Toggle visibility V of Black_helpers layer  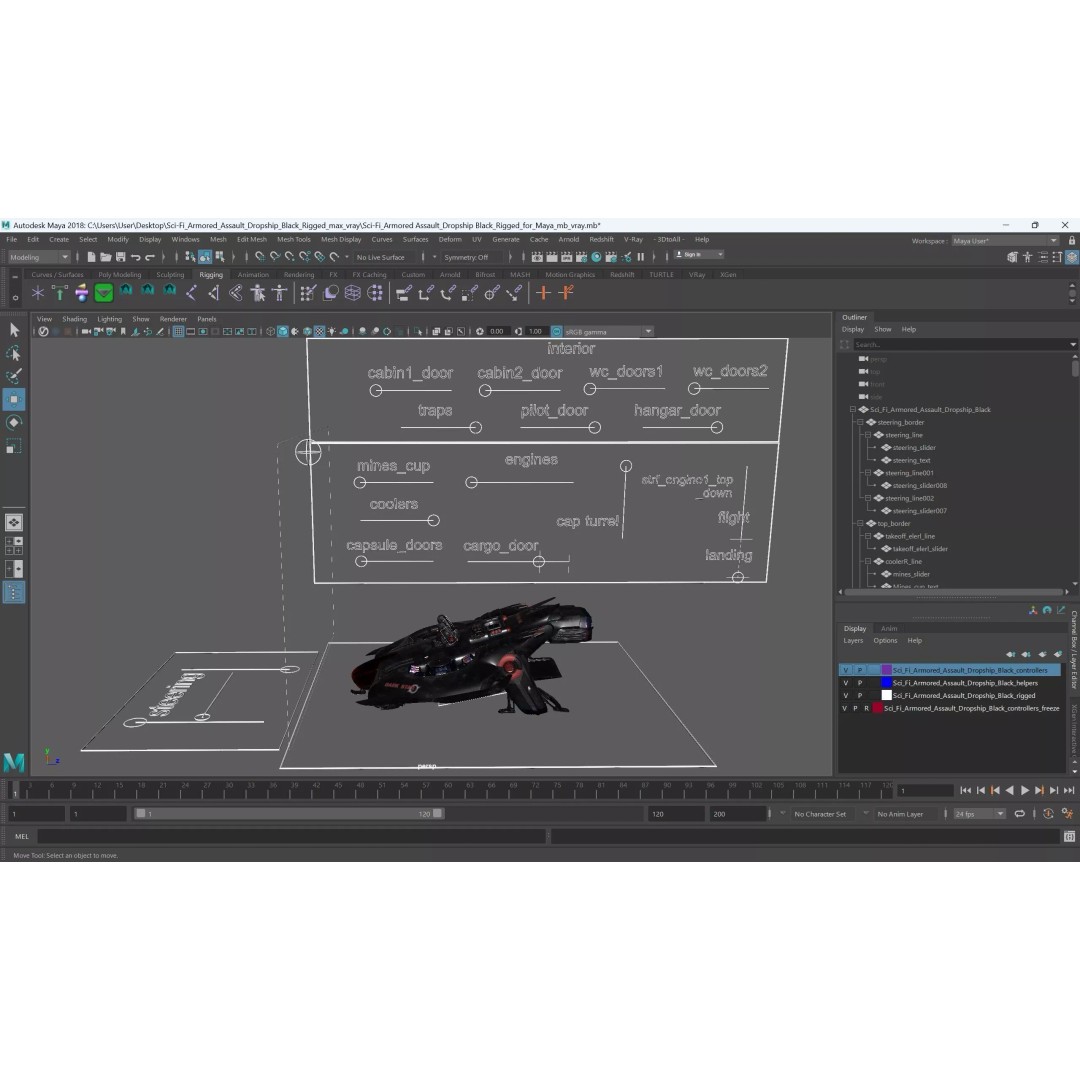[x=846, y=683]
